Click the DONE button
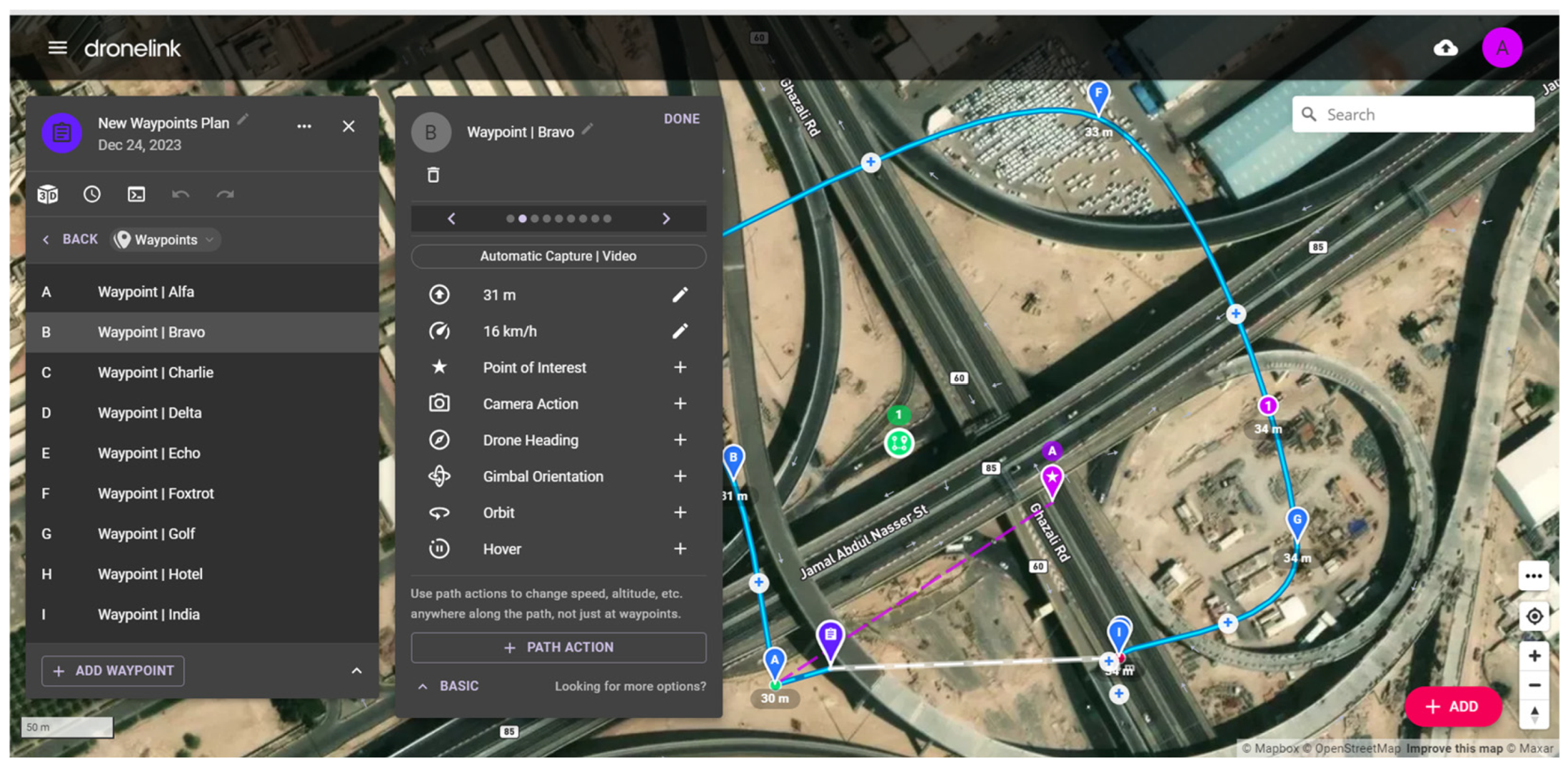Screen dimensions: 1568x768 (x=682, y=119)
